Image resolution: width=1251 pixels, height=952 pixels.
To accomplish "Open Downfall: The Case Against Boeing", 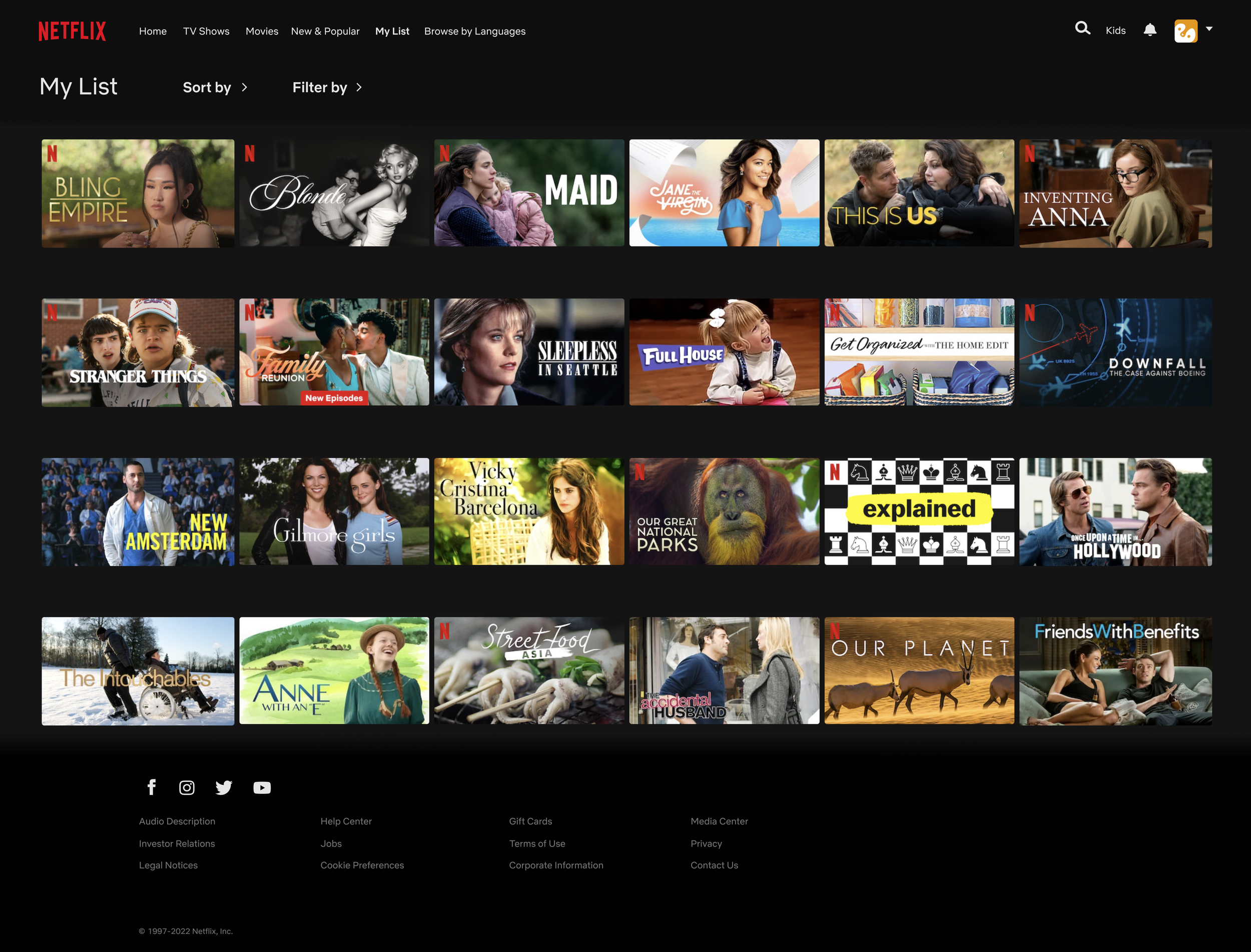I will (1115, 353).
